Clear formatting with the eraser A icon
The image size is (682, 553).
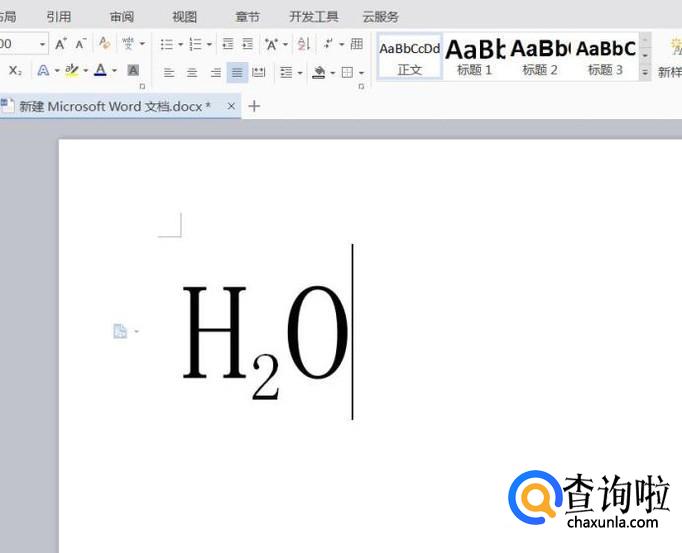point(104,43)
